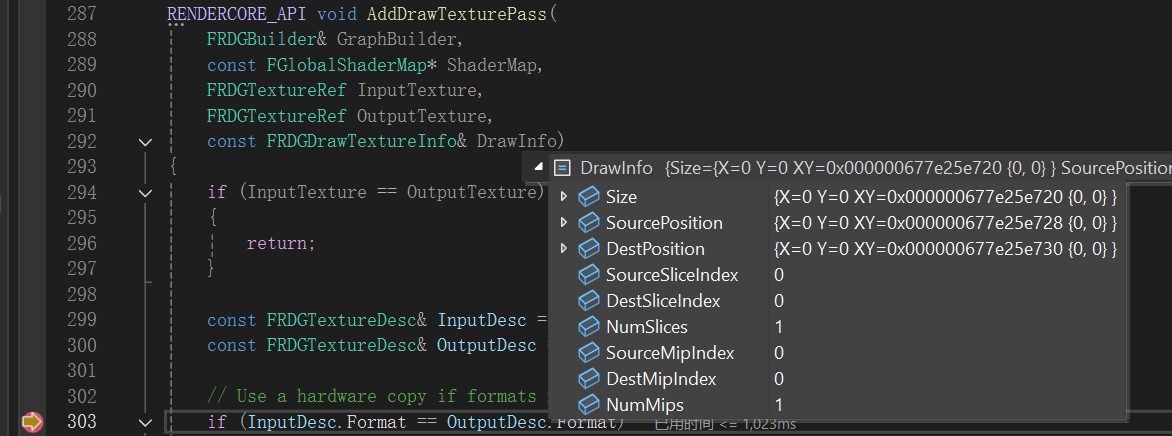Click the AddDrawTexturePass function name

click(457, 13)
